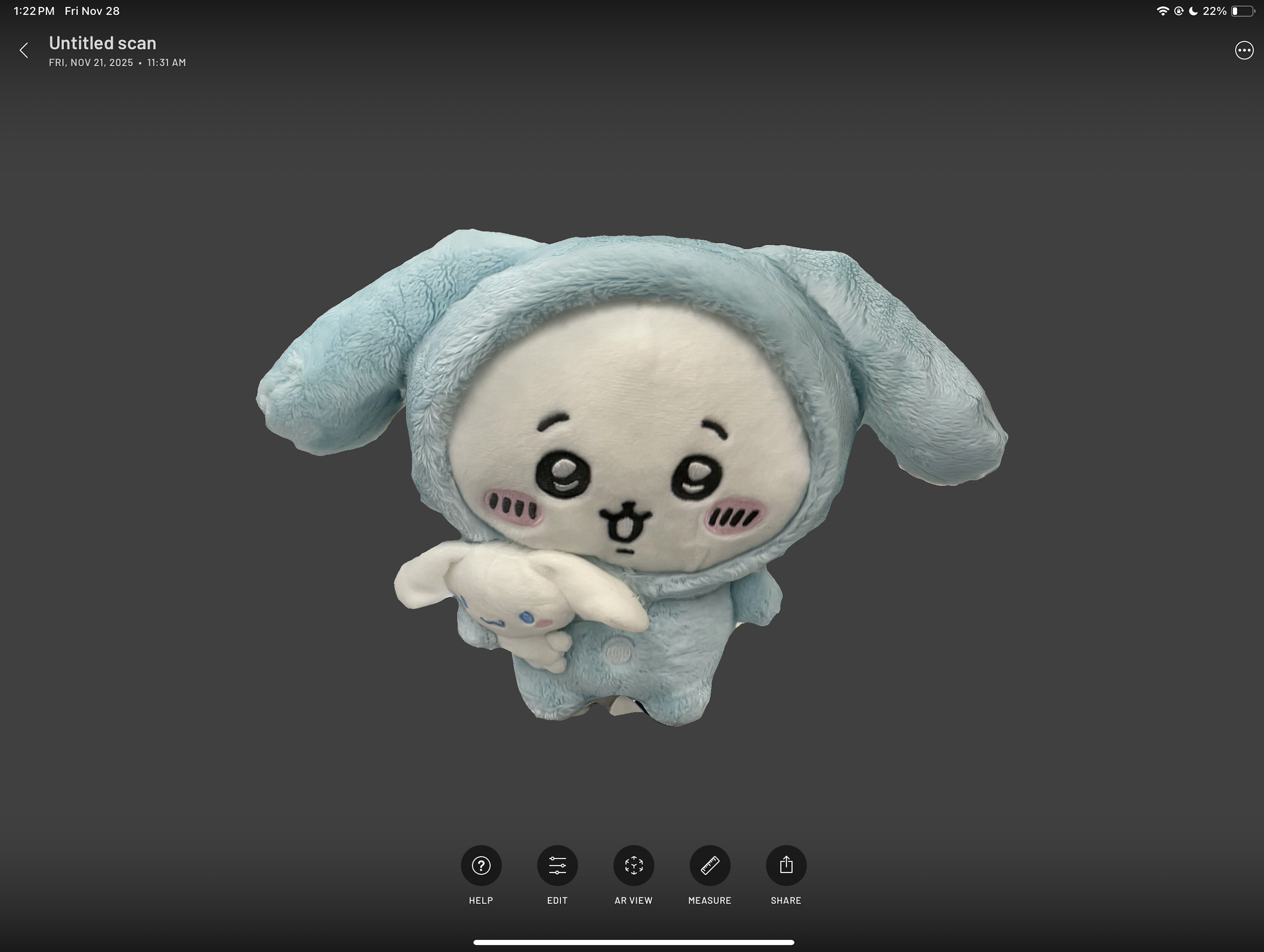The width and height of the screenshot is (1264, 952).
Task: Tap the Untitled scan title
Action: pyautogui.click(x=103, y=43)
